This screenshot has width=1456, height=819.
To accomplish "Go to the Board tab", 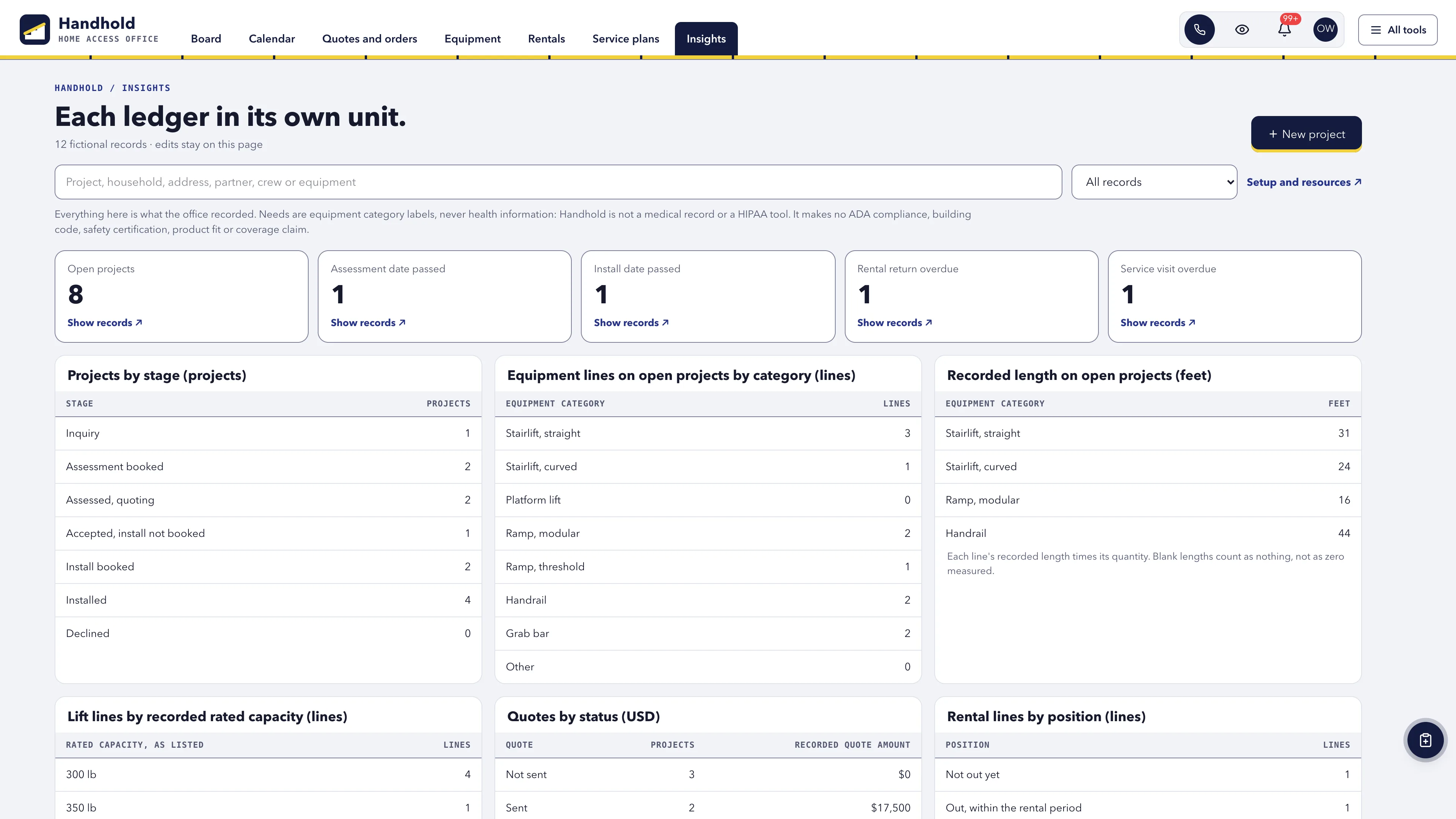I will 206,38.
